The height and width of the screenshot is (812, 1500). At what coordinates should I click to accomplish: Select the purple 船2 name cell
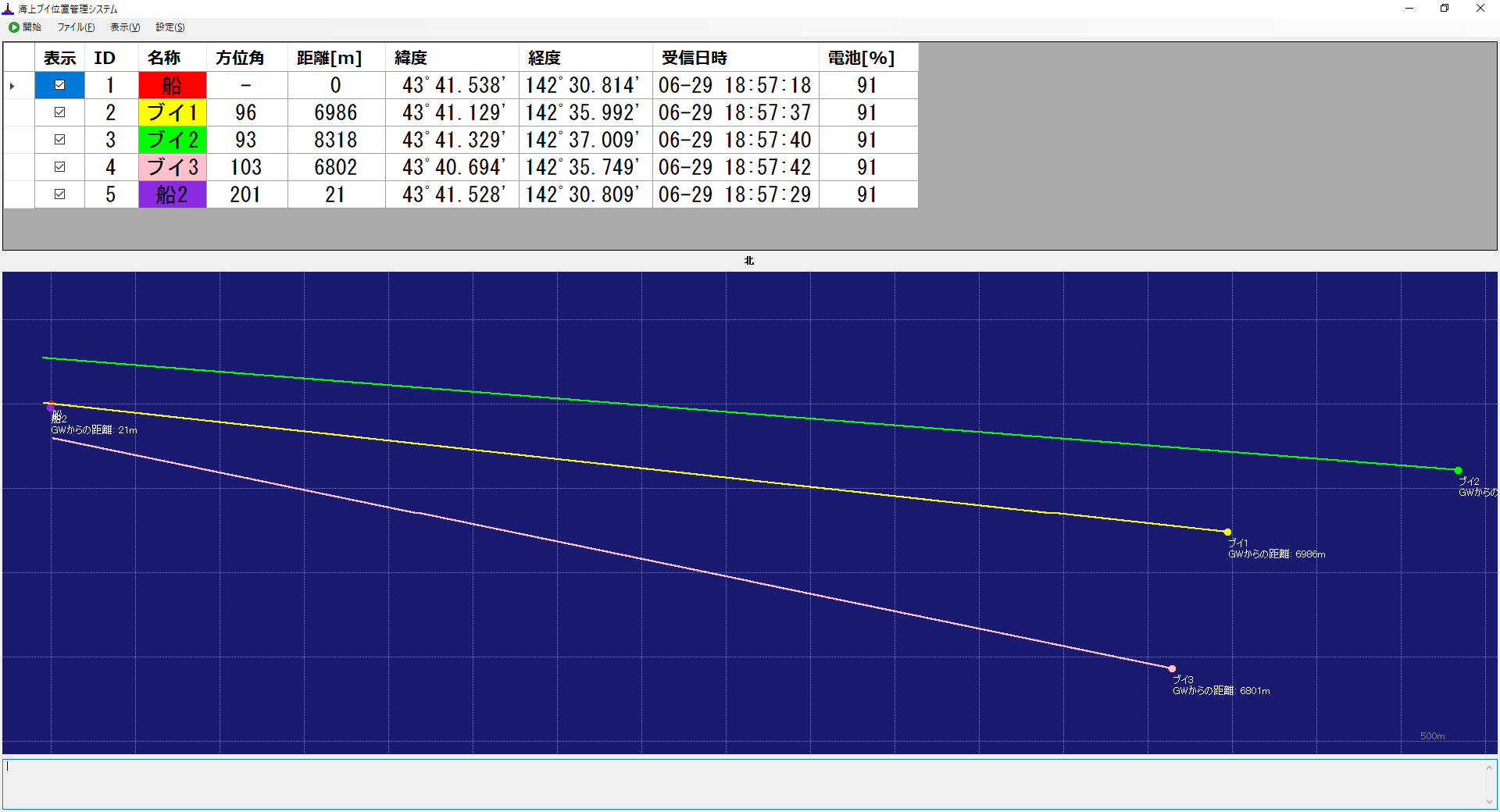(173, 194)
